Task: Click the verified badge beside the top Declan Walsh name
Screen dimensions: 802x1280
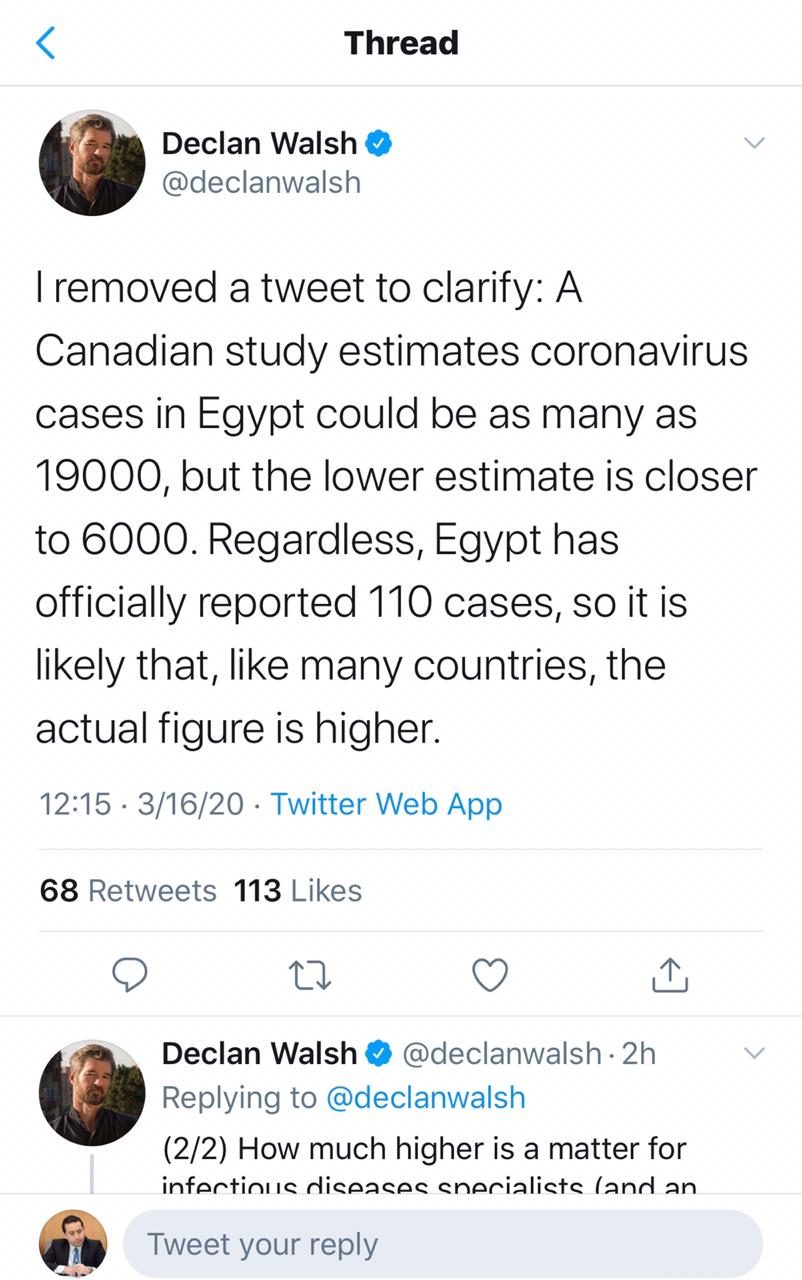Action: [x=377, y=144]
